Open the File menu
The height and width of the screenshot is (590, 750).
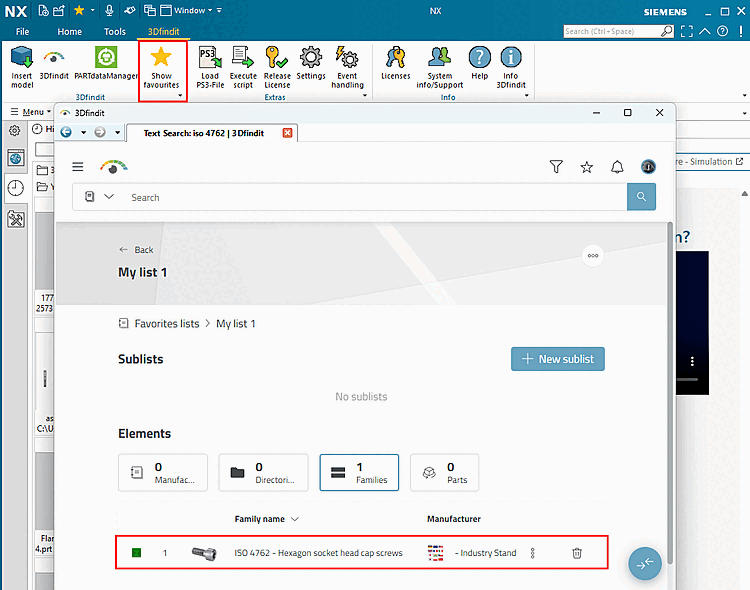point(22,32)
